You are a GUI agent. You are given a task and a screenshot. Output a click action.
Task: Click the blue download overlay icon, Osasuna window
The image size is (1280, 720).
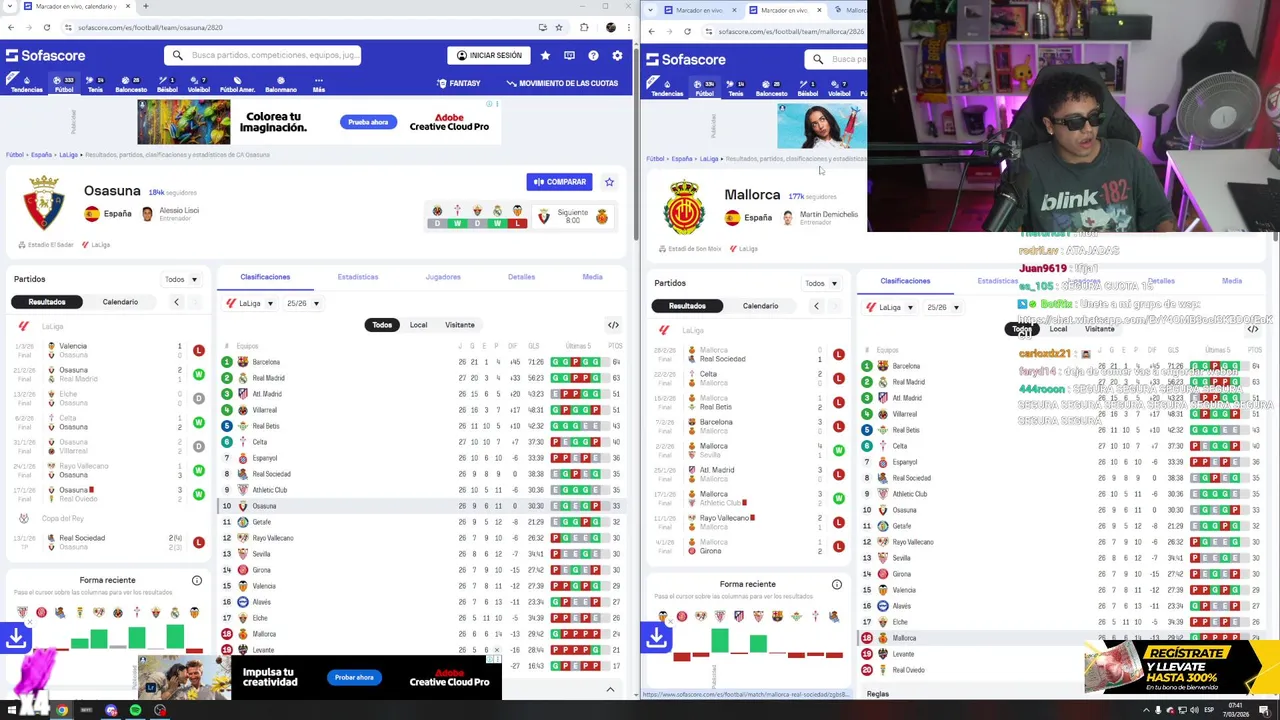16,637
